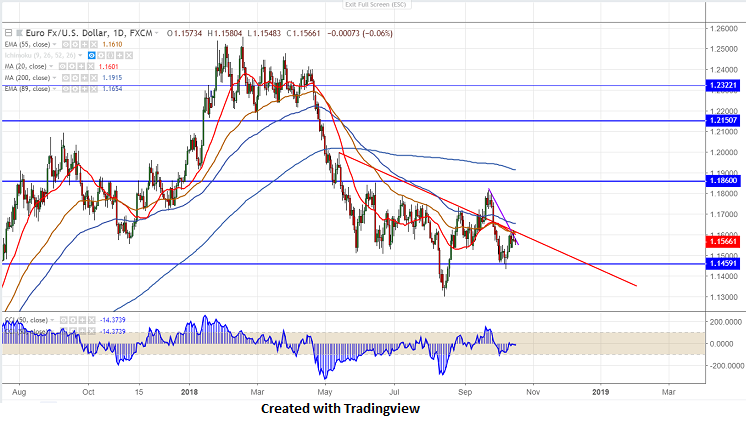Remove the MA (20, close) indicator
746x428 pixels.
[90, 67]
